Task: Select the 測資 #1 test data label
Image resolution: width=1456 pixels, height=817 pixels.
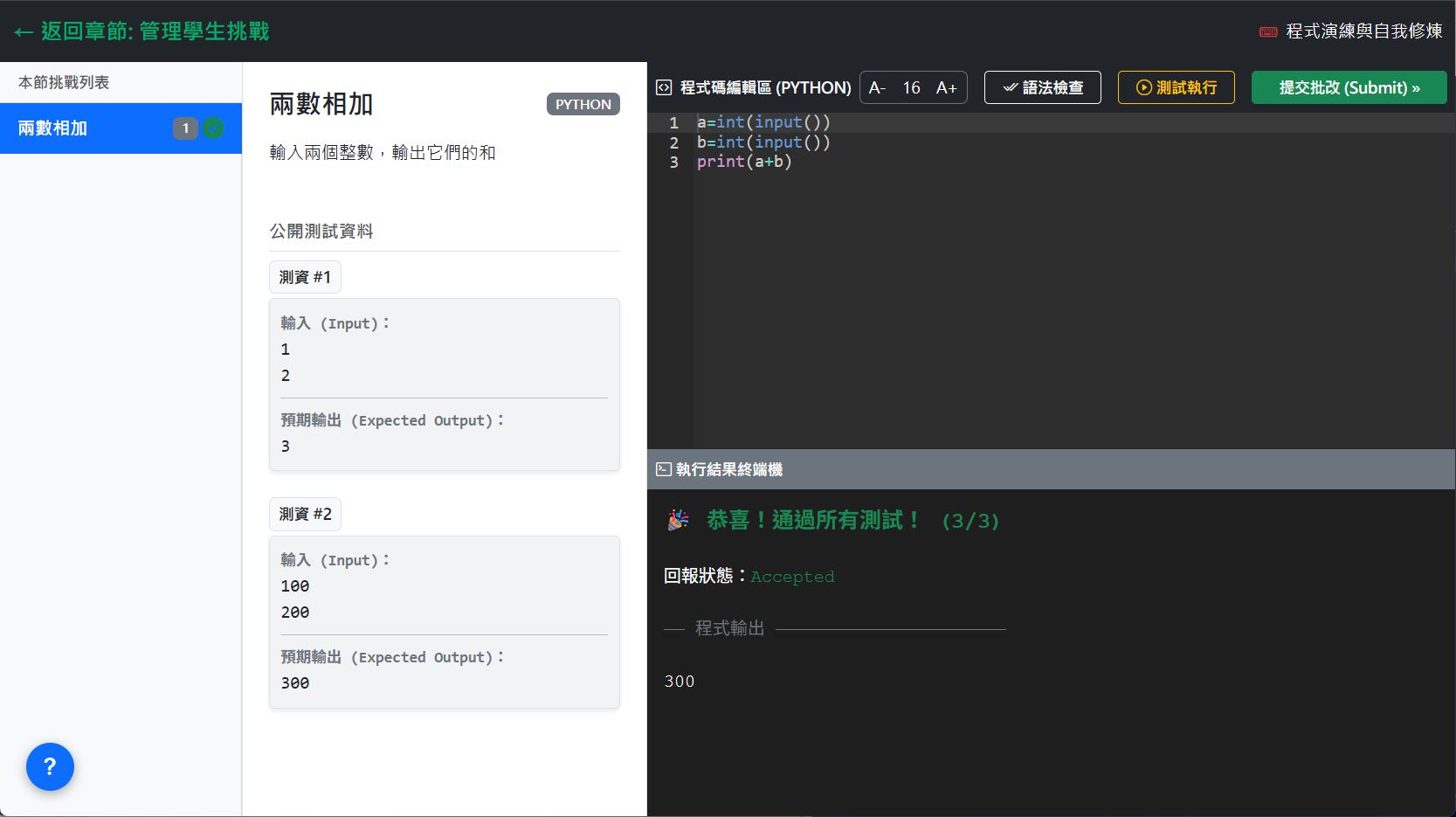Action: (305, 277)
